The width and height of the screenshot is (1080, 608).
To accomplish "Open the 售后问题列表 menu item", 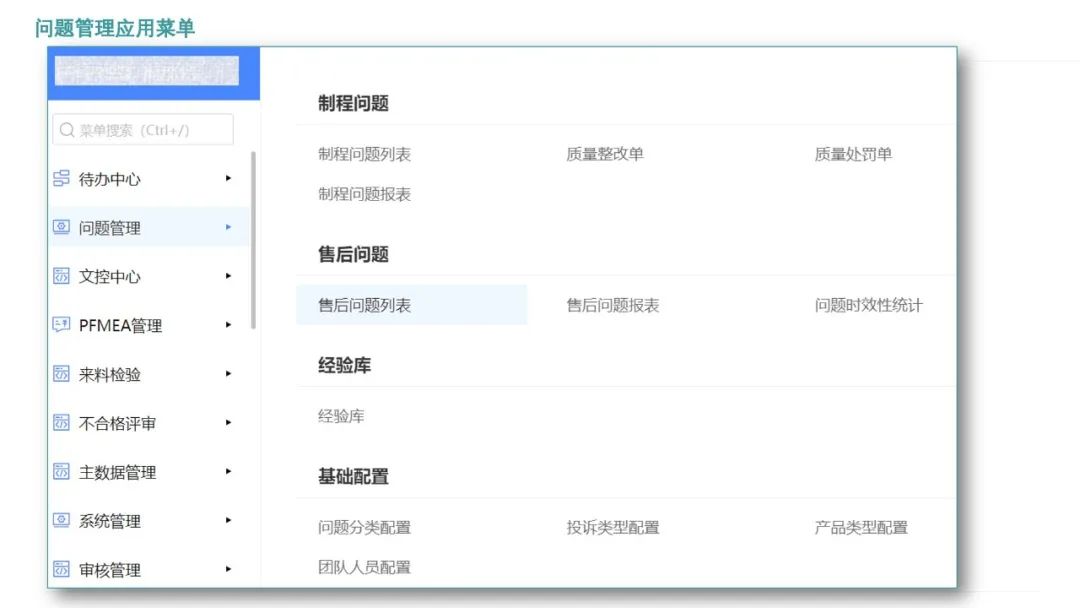I will (x=365, y=305).
